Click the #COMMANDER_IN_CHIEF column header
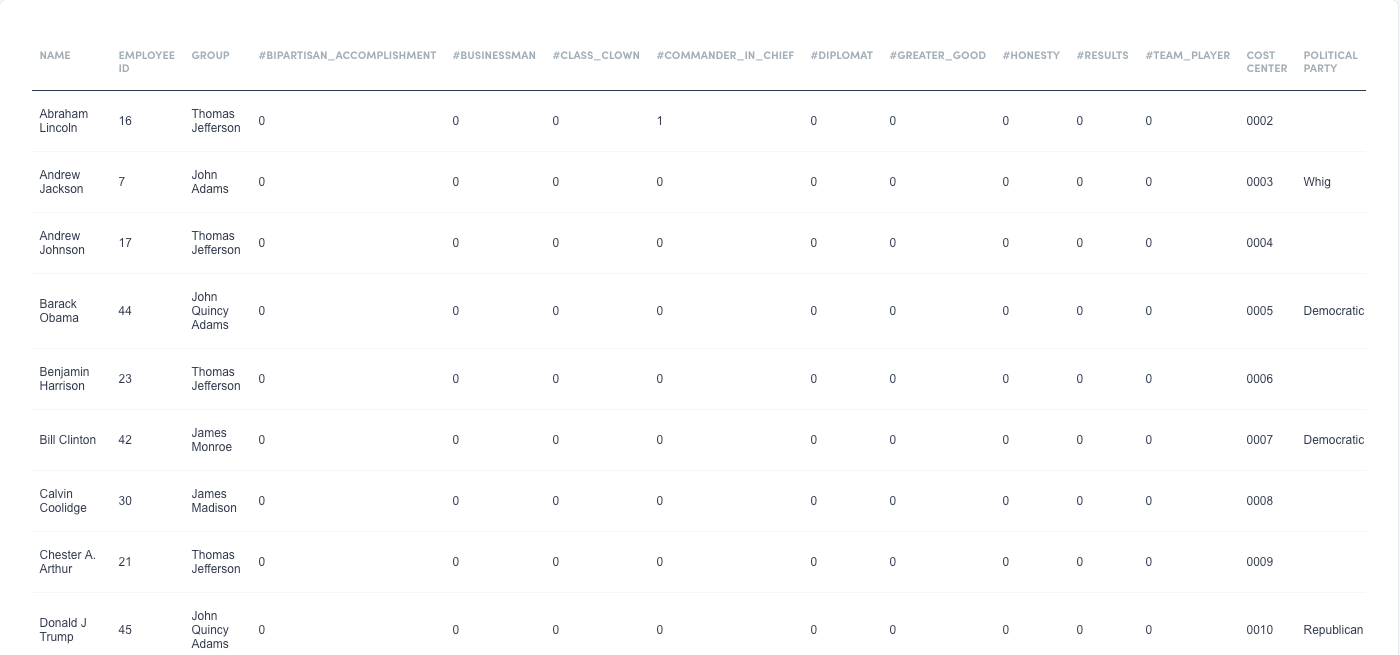The image size is (1400, 655). click(x=725, y=56)
